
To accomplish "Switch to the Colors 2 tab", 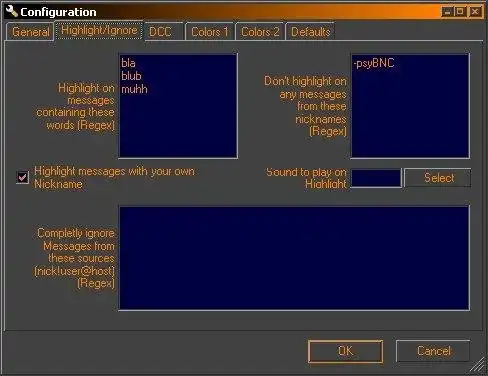I will [260, 32].
